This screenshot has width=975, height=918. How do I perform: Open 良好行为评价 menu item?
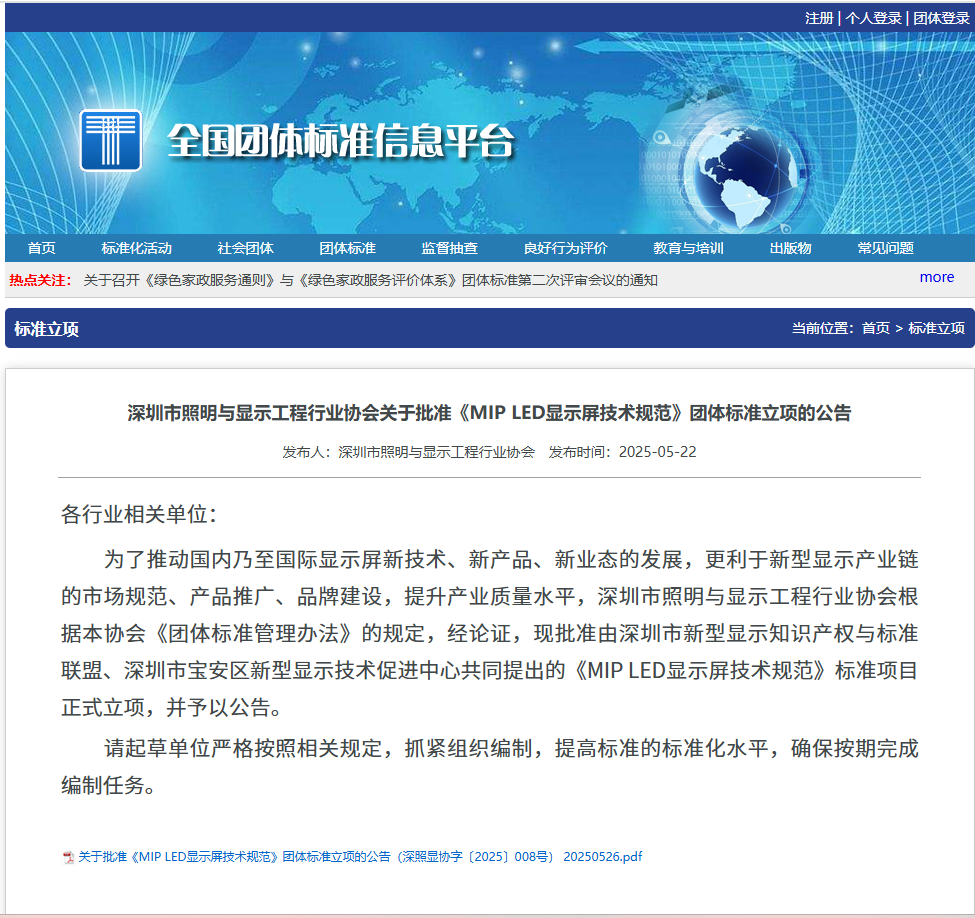[x=565, y=248]
